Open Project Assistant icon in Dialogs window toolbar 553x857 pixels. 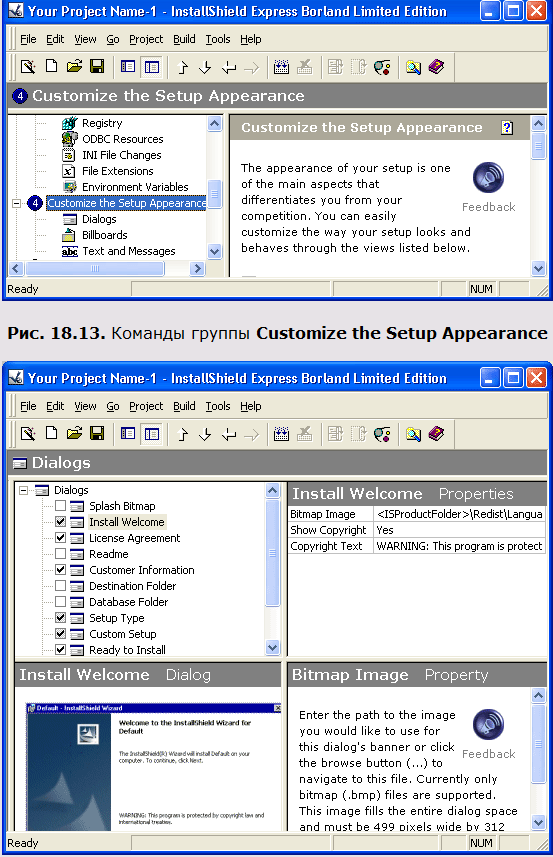click(x=28, y=434)
